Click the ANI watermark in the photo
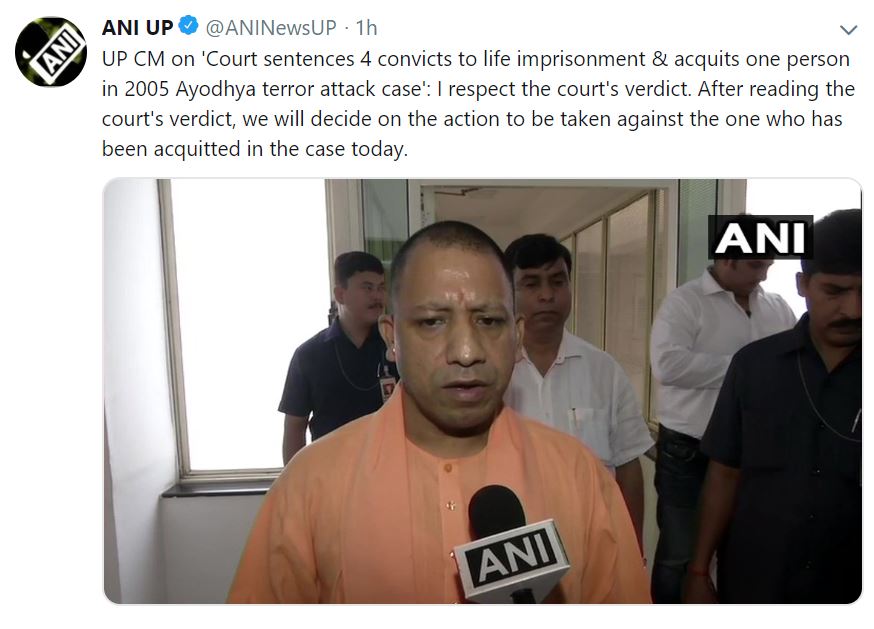This screenshot has height=629, width=874. click(x=760, y=238)
